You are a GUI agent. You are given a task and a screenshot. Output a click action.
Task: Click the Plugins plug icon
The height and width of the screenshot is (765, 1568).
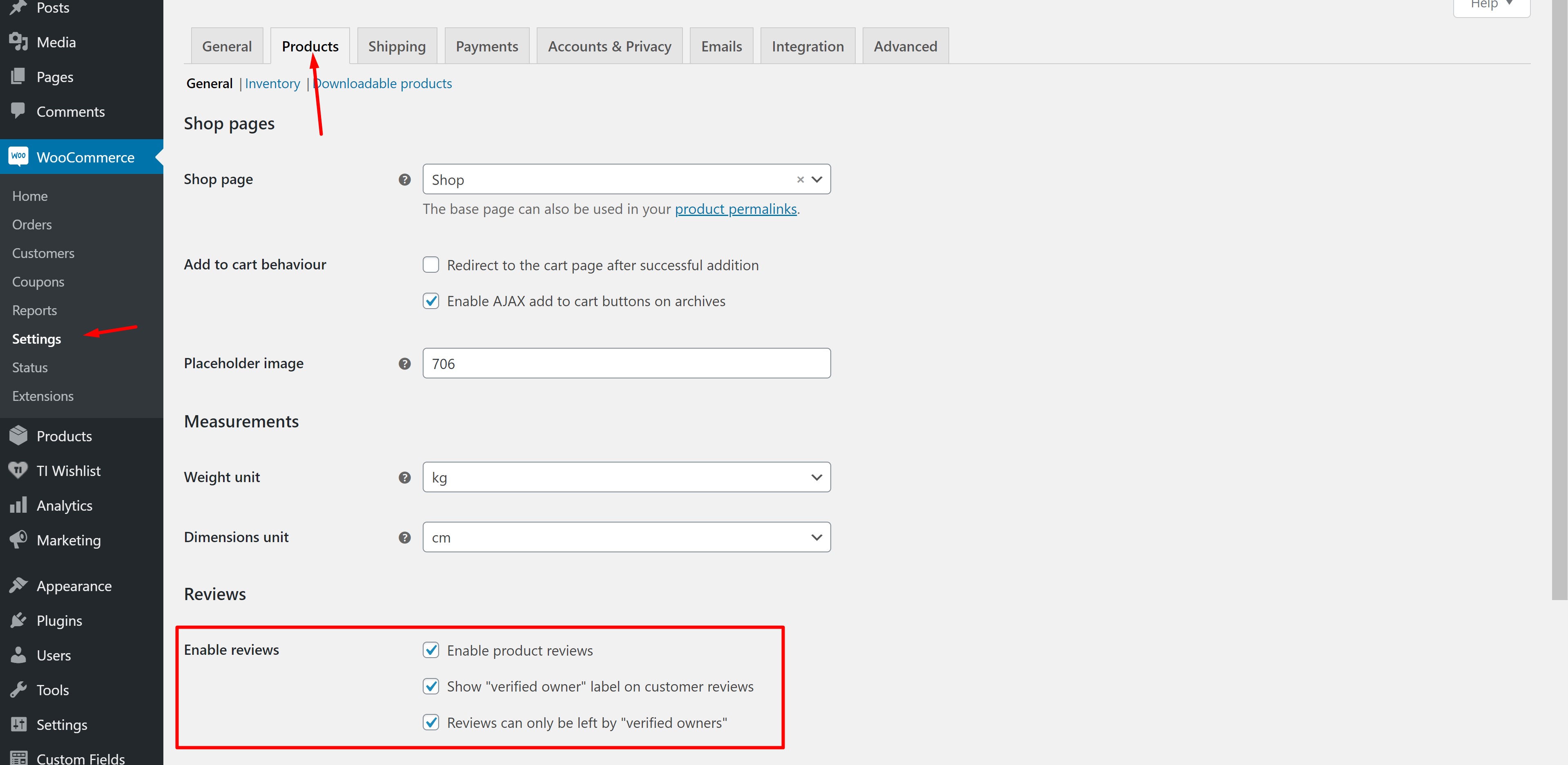click(18, 620)
